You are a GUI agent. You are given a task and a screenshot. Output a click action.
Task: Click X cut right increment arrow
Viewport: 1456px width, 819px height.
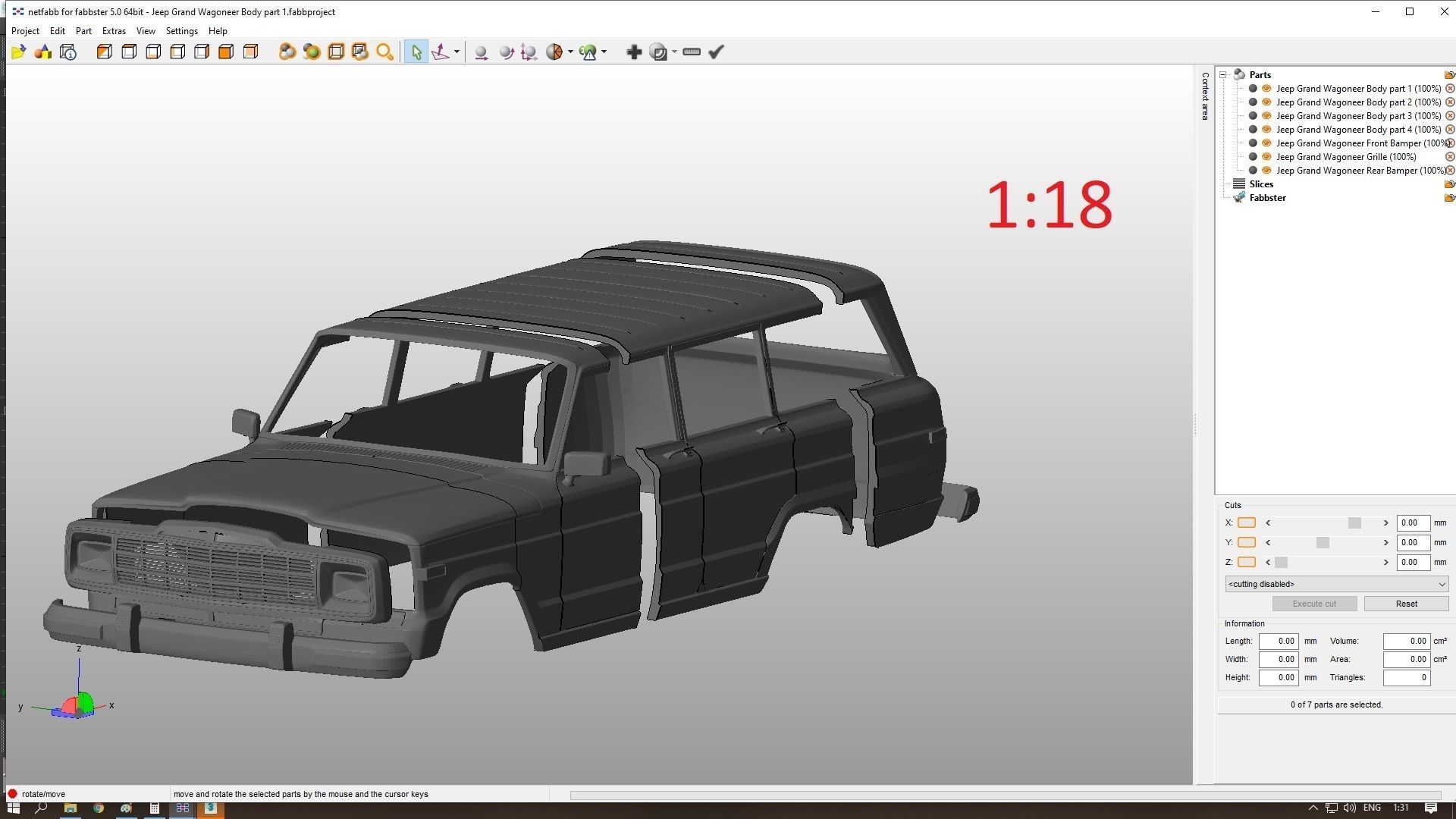coord(1385,522)
